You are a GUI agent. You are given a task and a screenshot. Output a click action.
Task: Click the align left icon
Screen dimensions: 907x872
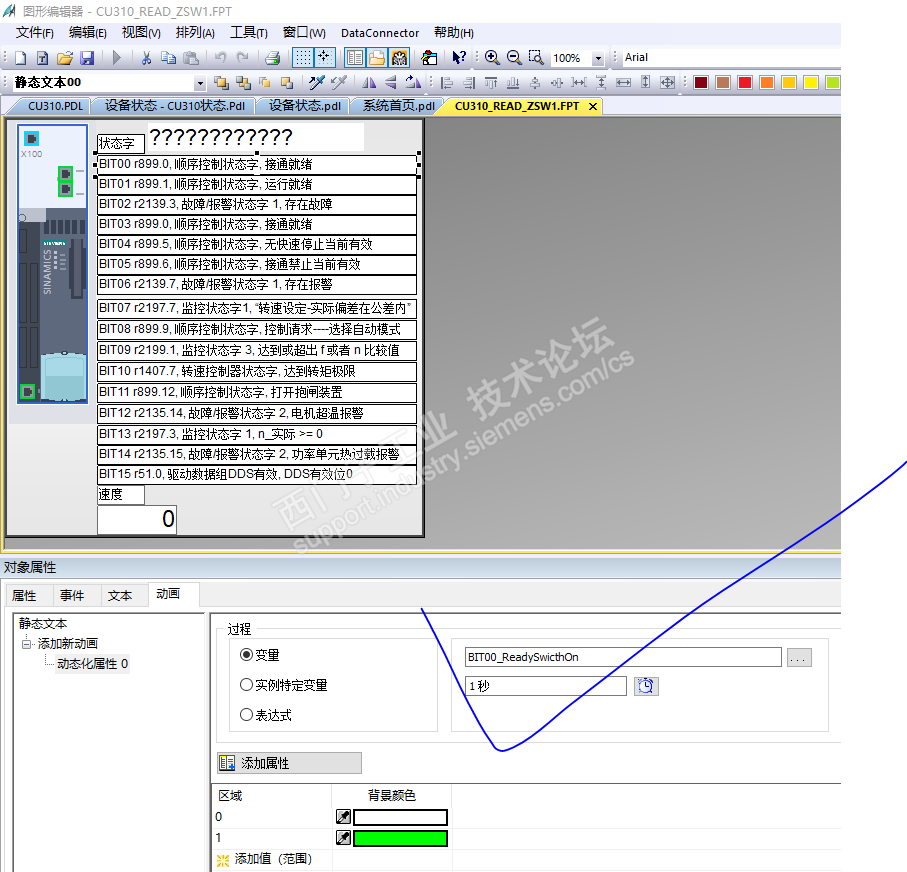point(447,83)
